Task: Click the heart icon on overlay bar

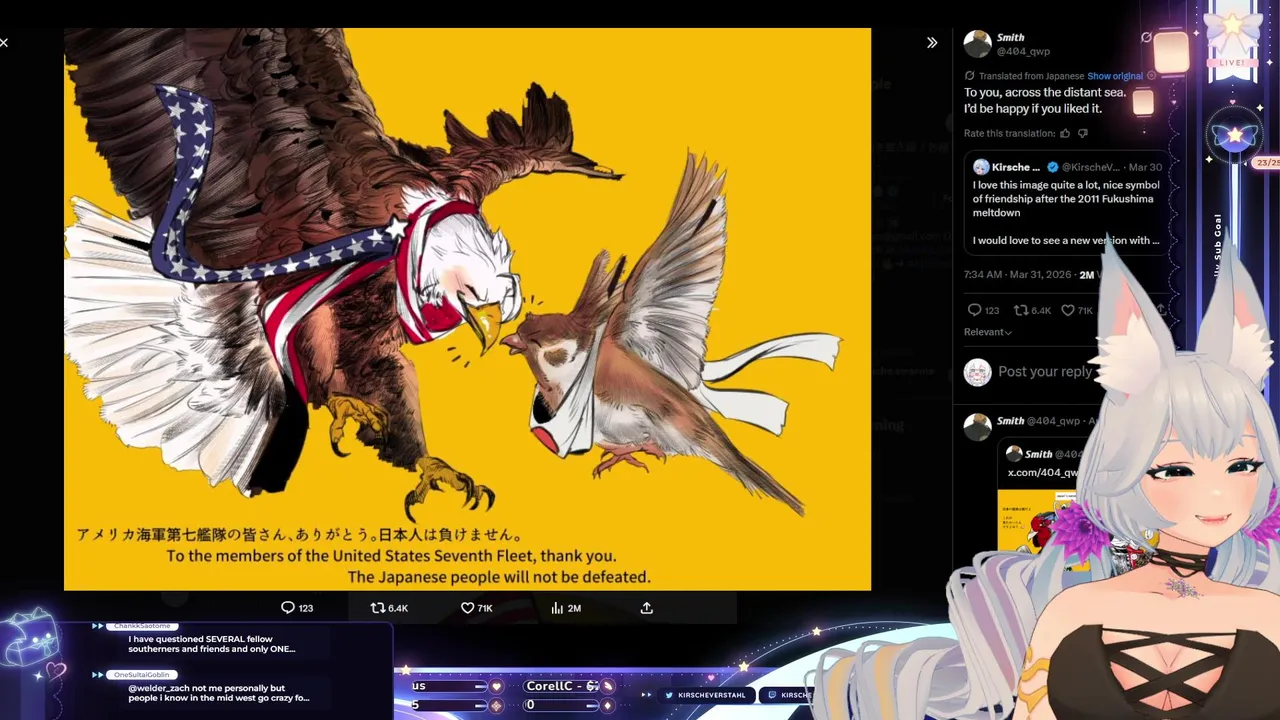Action: (x=496, y=686)
